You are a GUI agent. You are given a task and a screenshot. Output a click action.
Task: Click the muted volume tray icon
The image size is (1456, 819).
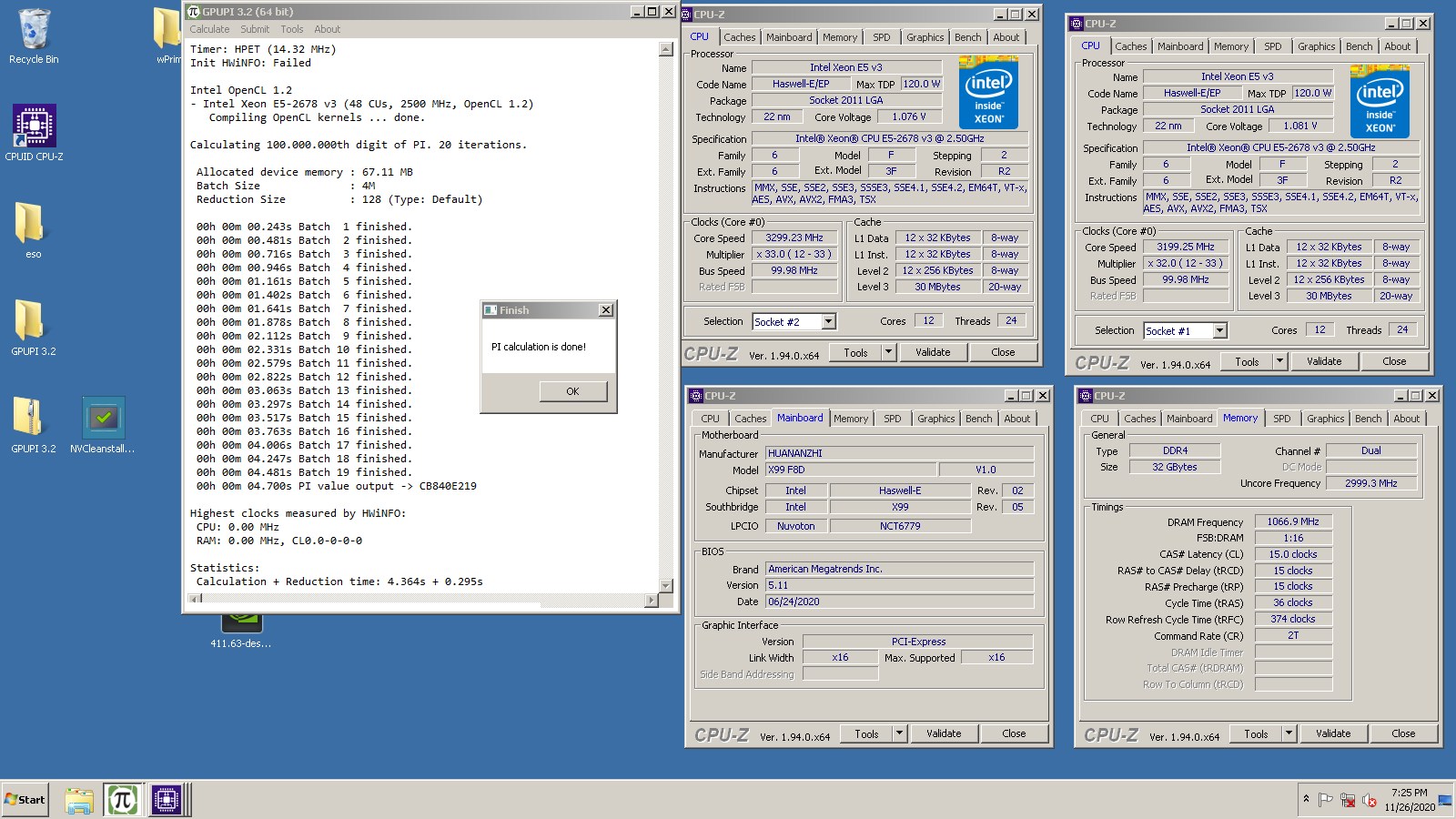point(1370,801)
